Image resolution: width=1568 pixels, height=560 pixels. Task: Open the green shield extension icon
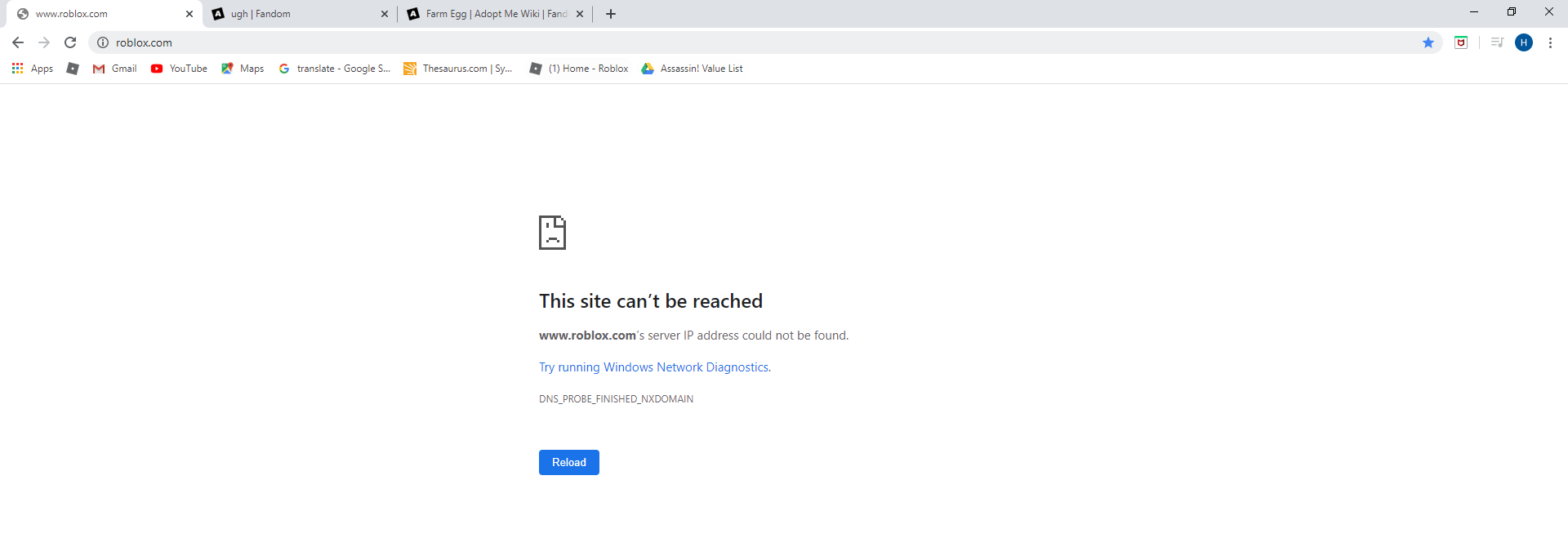pos(1461,42)
